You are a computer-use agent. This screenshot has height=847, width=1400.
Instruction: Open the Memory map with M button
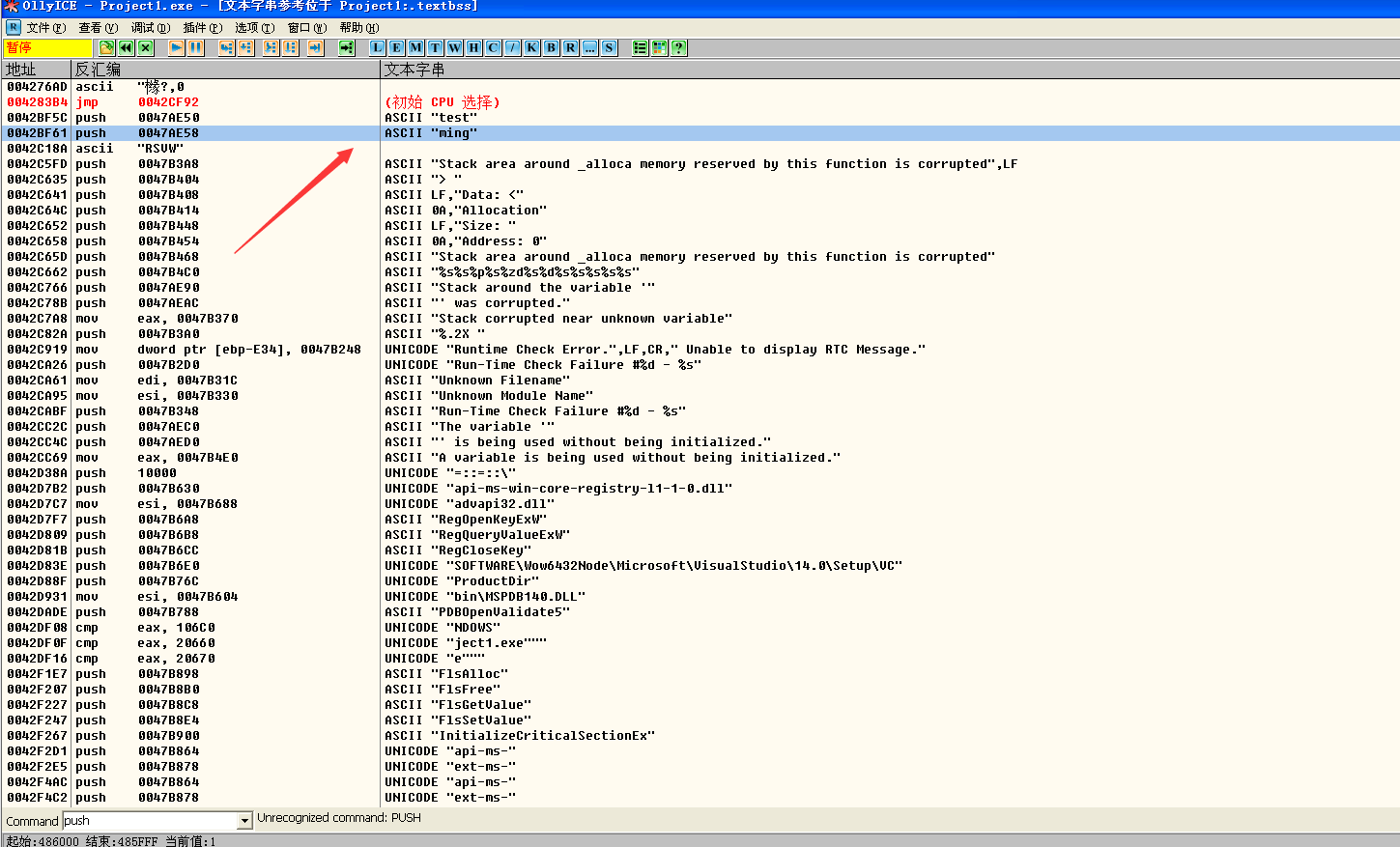coord(415,47)
